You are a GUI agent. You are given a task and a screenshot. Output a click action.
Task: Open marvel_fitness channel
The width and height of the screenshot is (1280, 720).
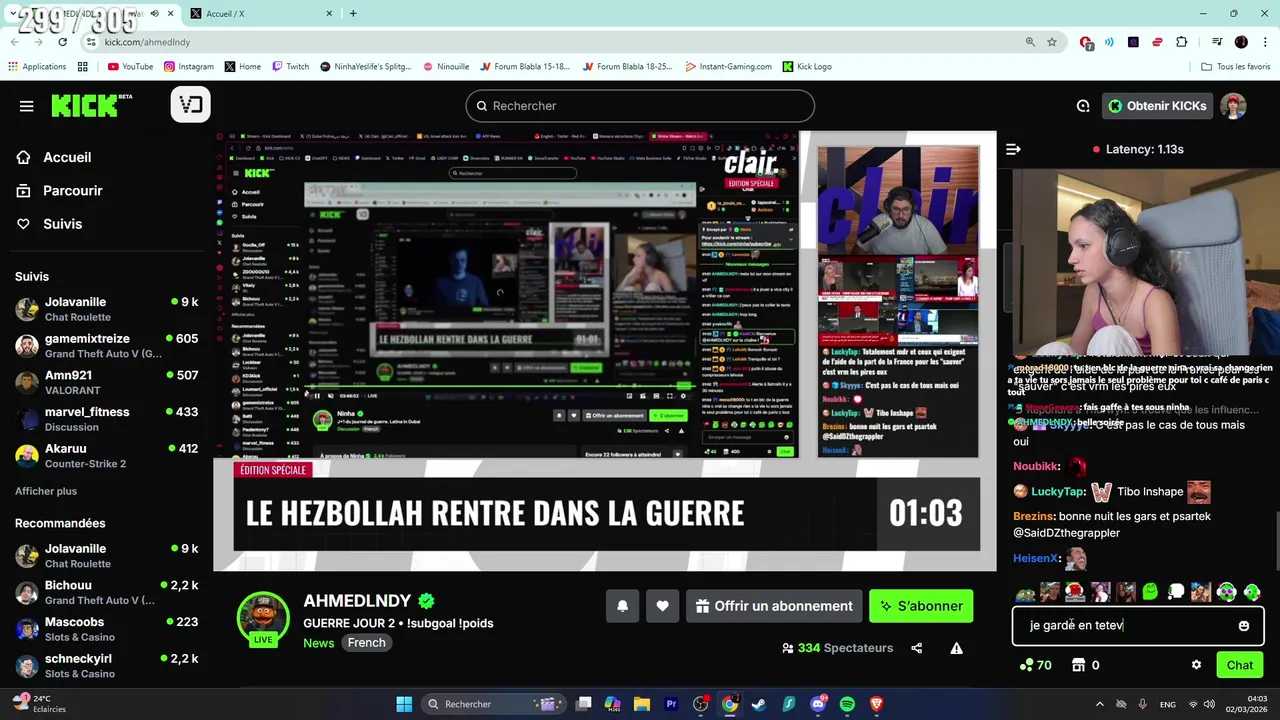[106, 419]
